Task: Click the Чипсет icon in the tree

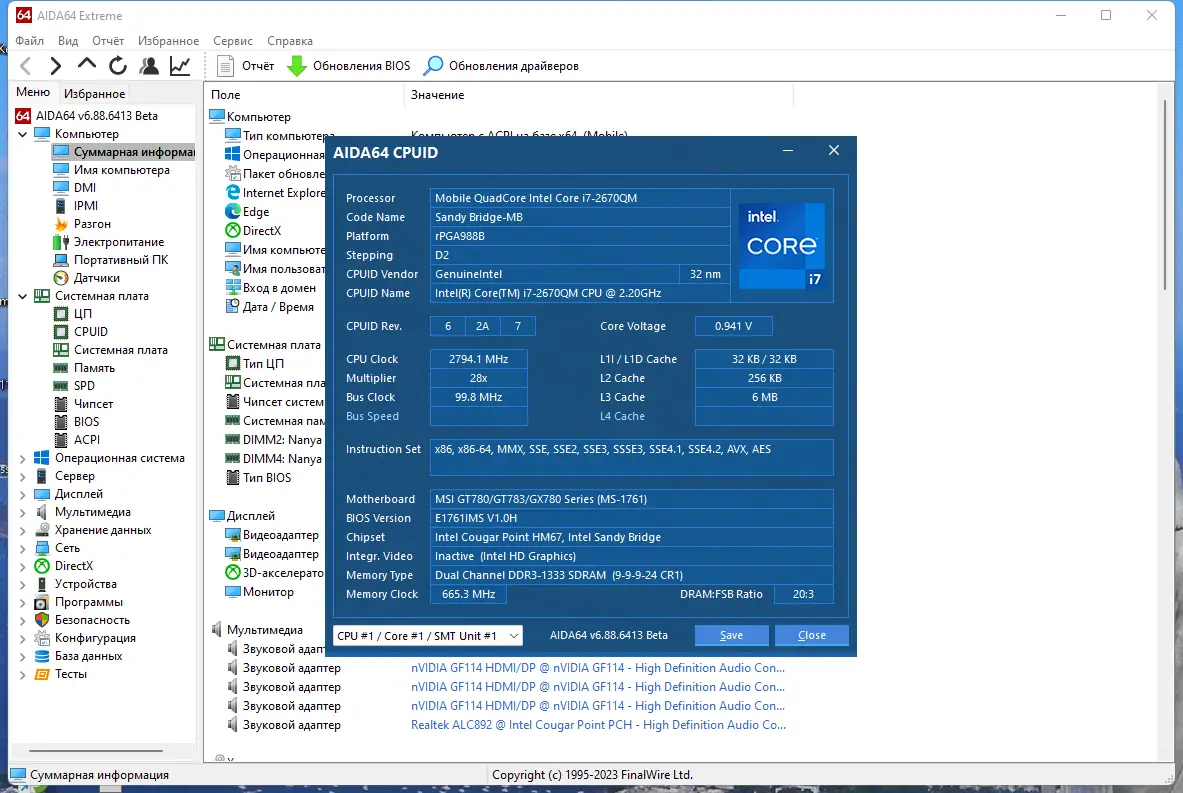Action: pos(61,404)
